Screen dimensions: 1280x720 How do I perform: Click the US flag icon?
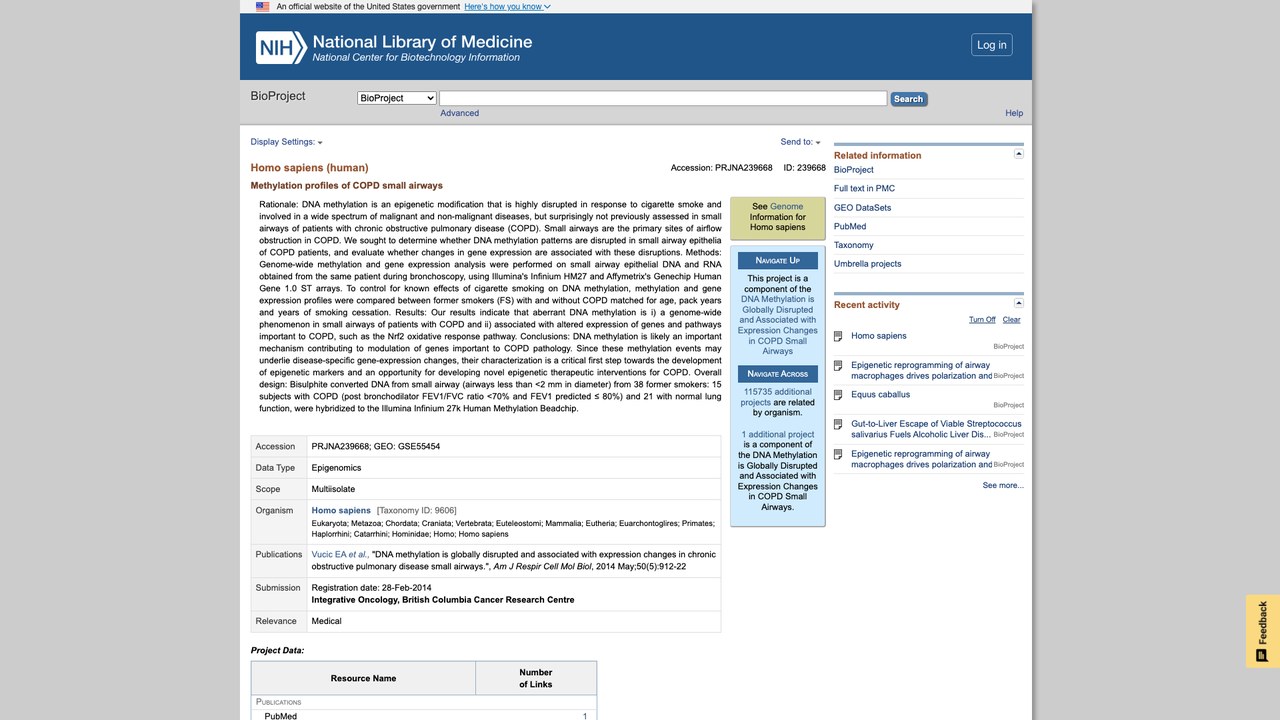coord(262,6)
